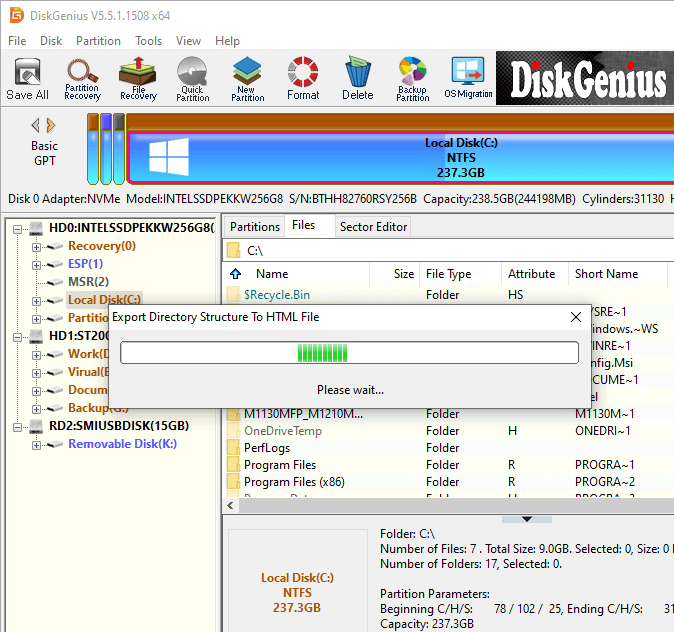Open the Partition Recovery tool

coord(82,78)
